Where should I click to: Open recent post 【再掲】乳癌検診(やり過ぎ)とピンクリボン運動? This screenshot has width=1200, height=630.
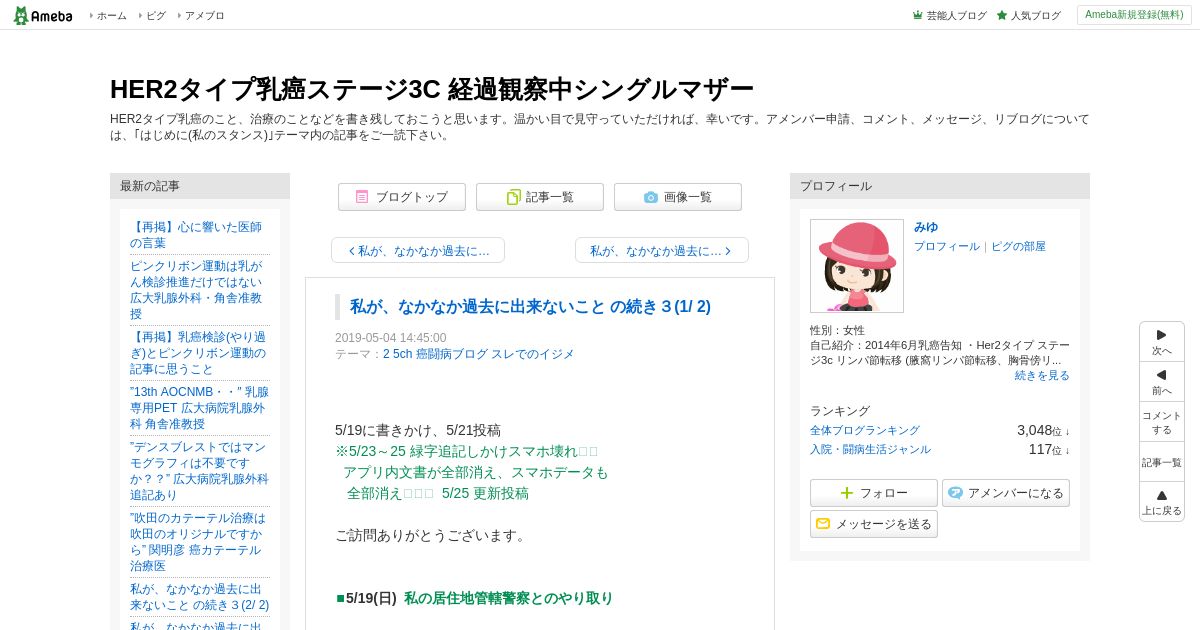click(x=198, y=353)
